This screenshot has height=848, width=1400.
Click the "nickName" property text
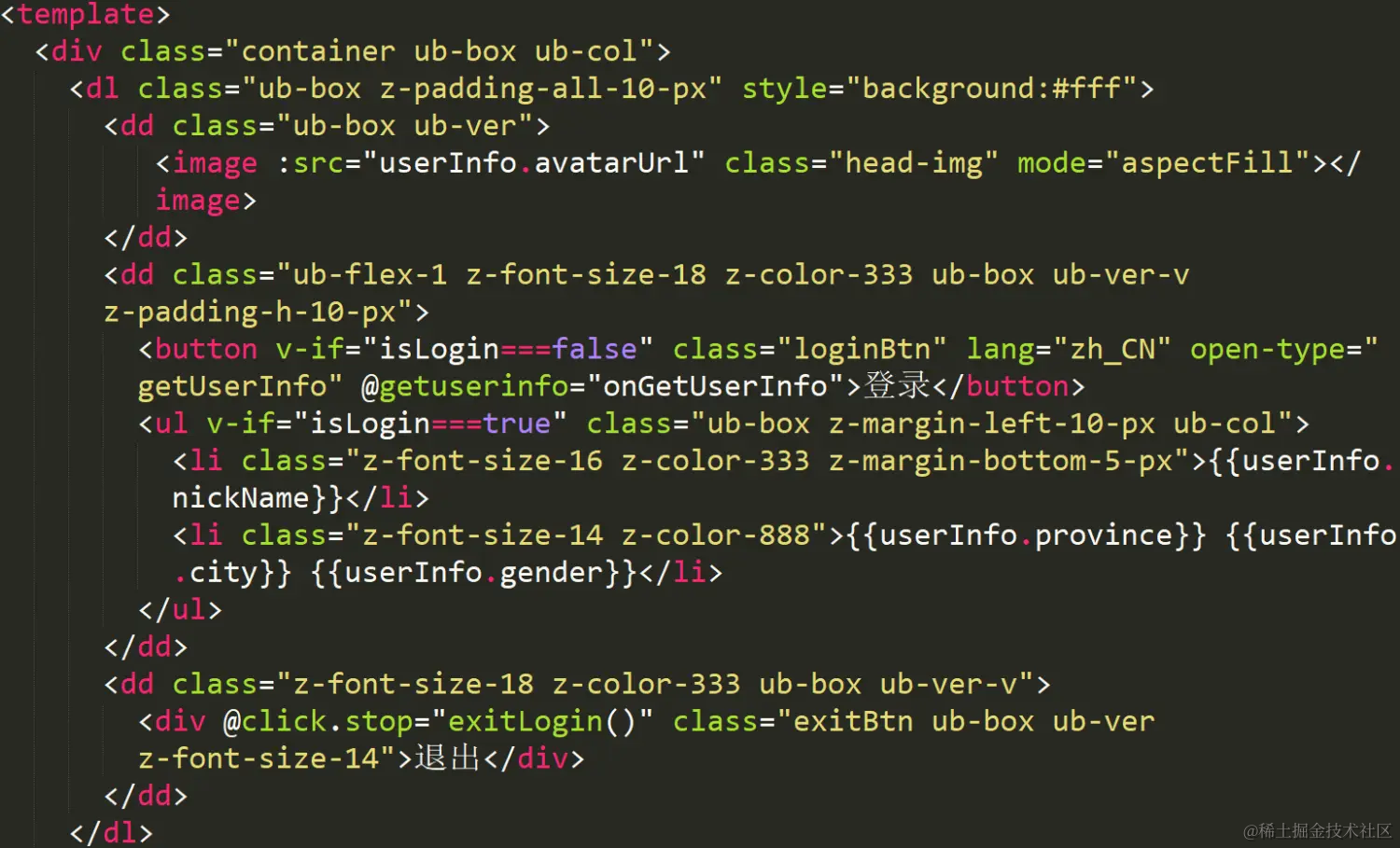pos(241,497)
